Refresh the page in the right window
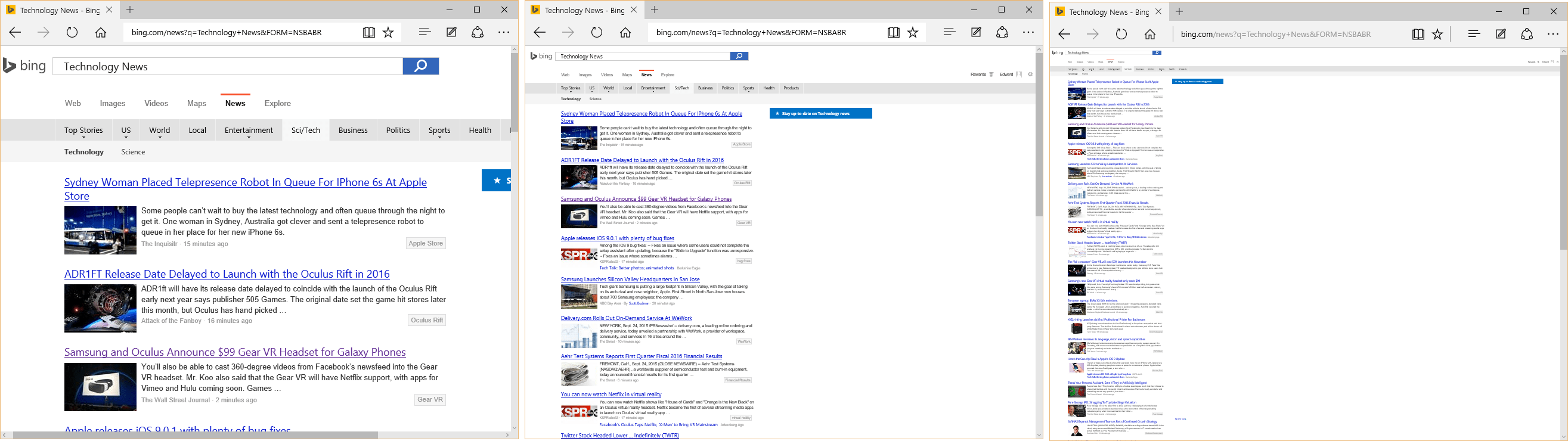 coord(1121,34)
